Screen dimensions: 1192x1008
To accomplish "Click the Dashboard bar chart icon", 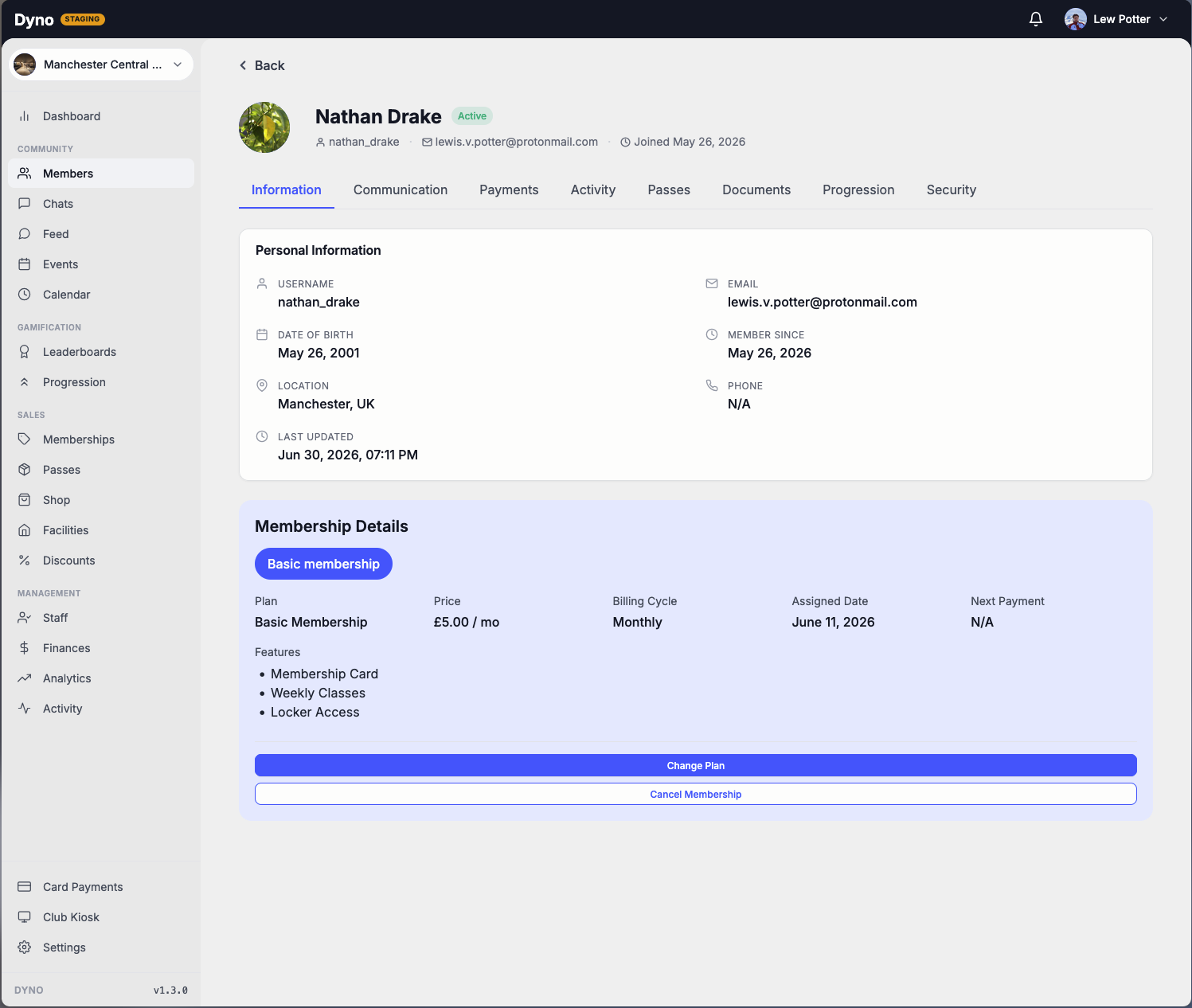I will [x=25, y=116].
